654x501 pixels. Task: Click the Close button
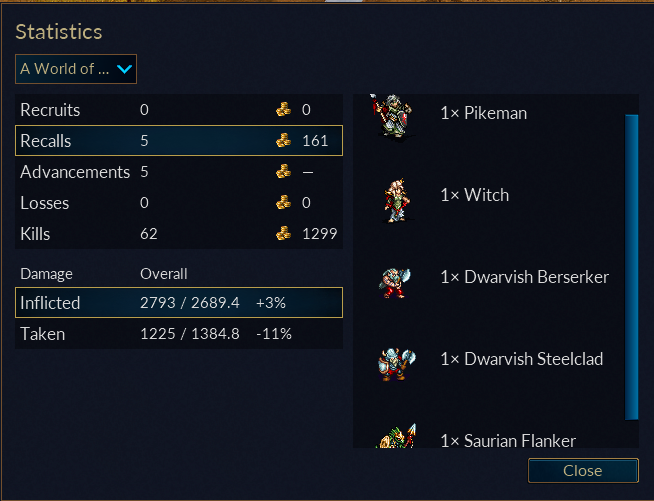click(583, 471)
